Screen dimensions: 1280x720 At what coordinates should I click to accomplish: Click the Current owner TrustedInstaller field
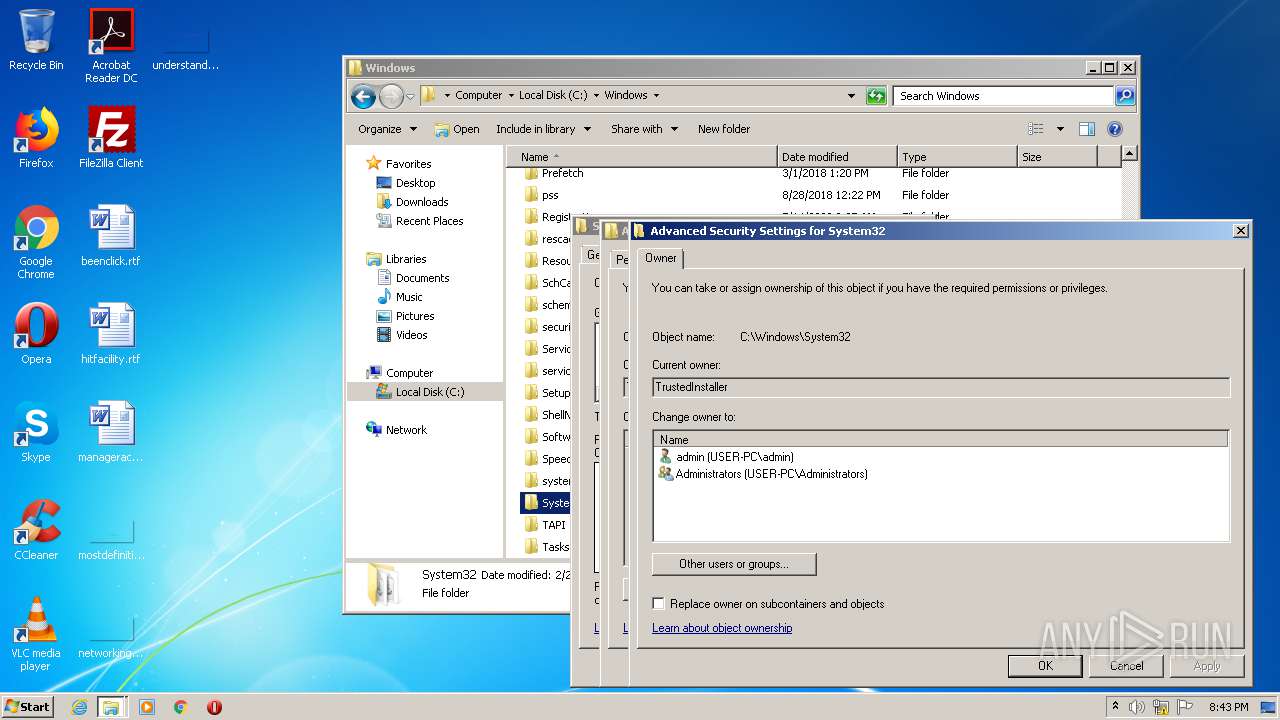941,387
